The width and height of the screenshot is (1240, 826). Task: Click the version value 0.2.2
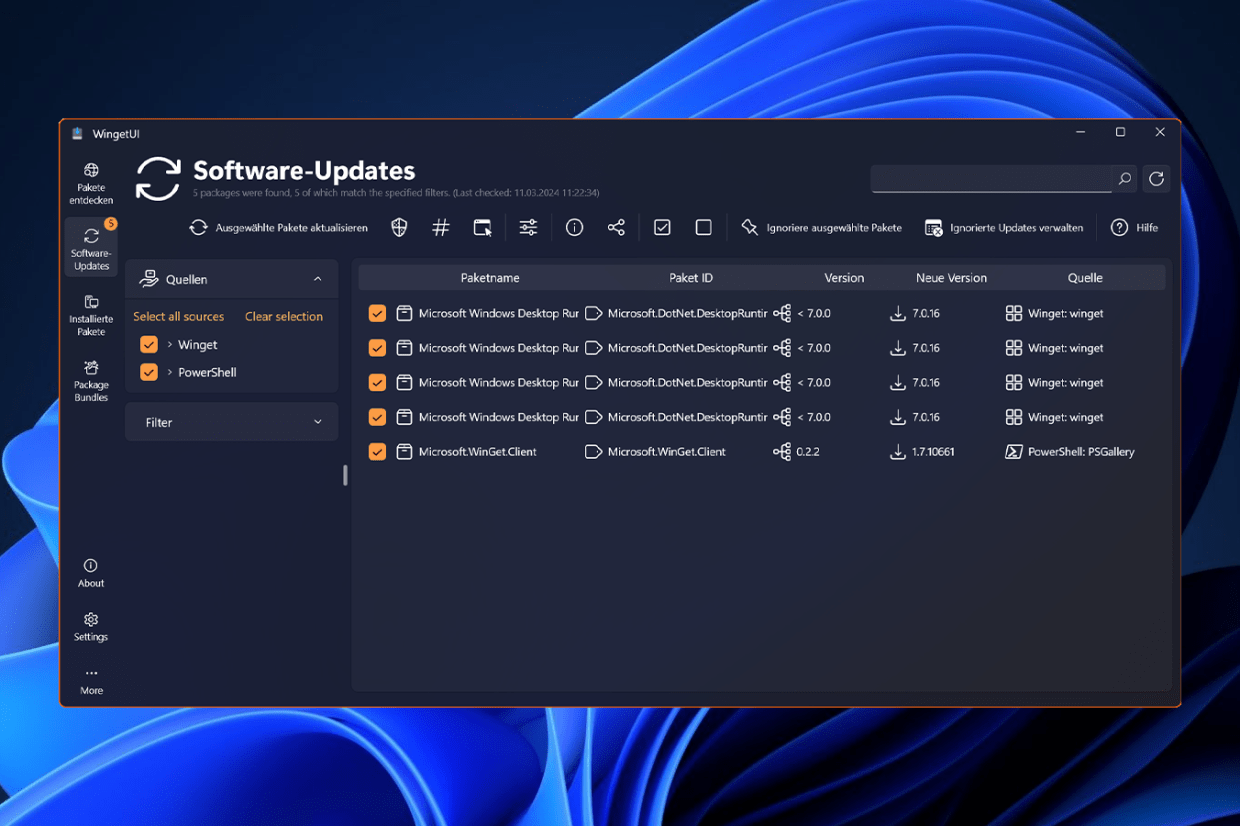point(808,452)
